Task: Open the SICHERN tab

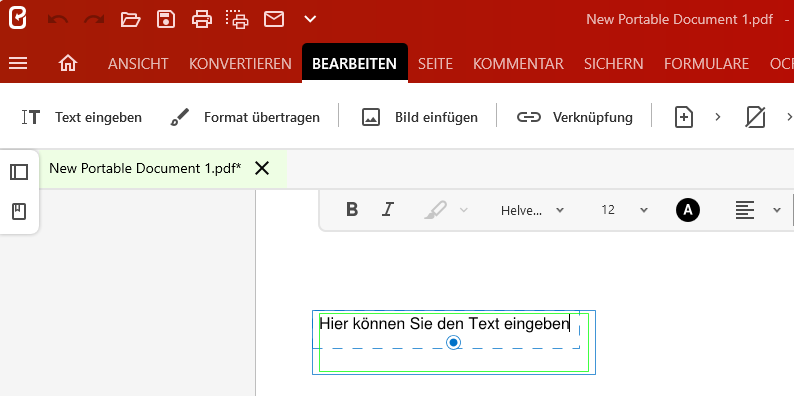Action: (614, 64)
